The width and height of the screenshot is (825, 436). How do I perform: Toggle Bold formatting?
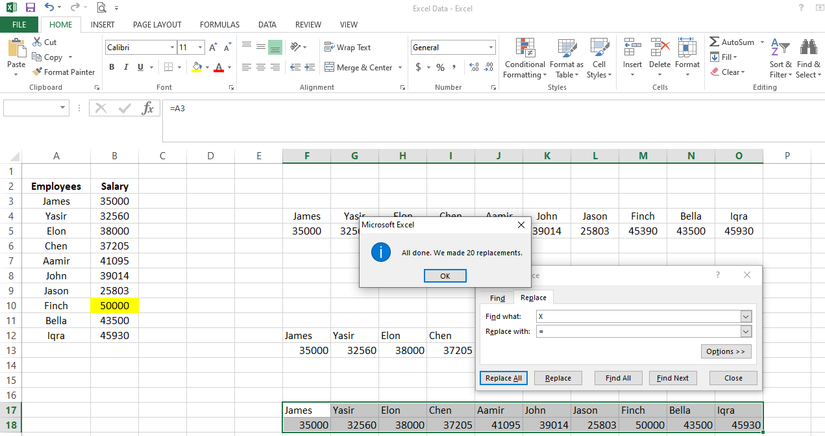point(111,67)
